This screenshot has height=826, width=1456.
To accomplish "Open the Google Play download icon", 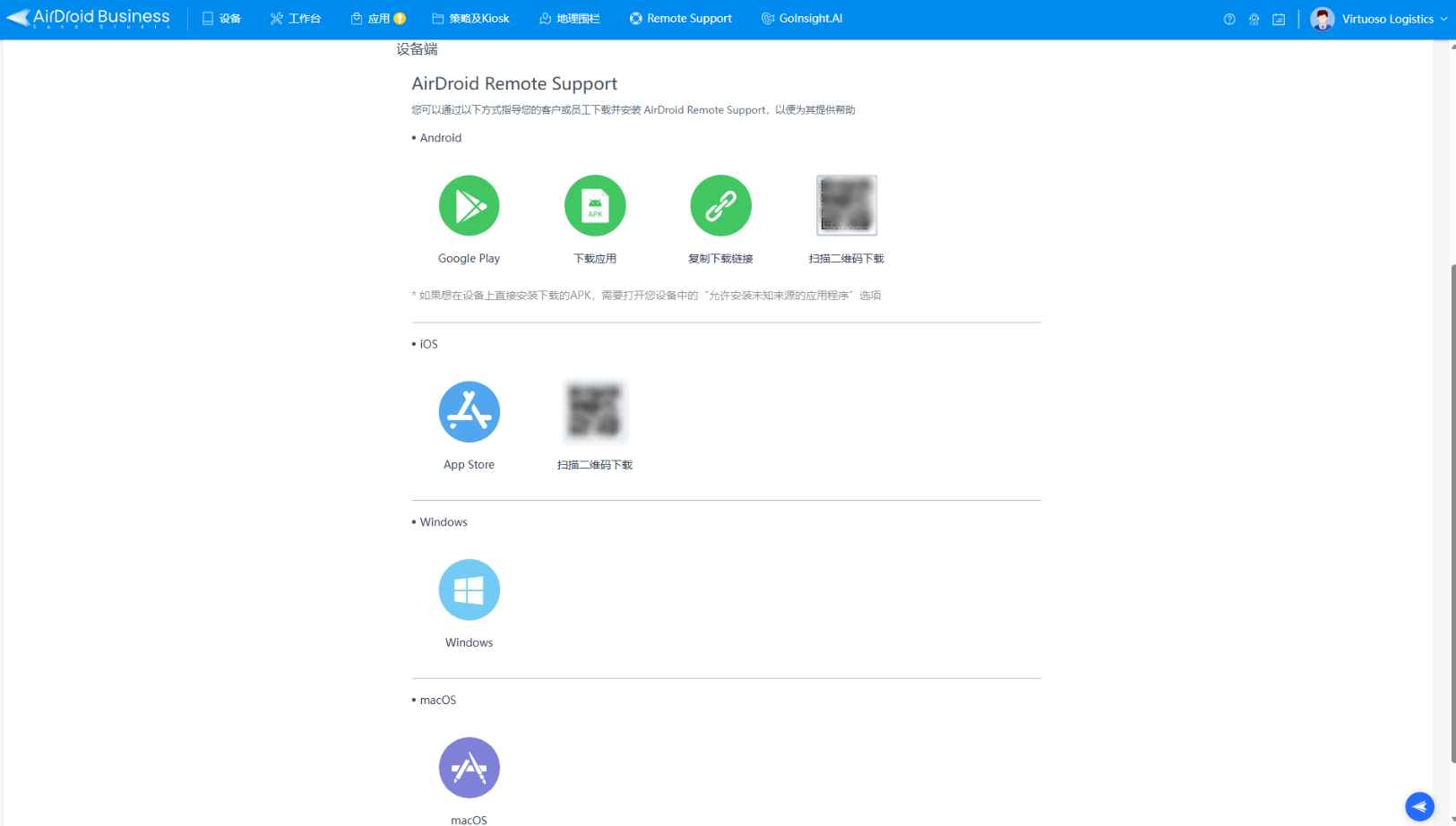I will point(469,205).
